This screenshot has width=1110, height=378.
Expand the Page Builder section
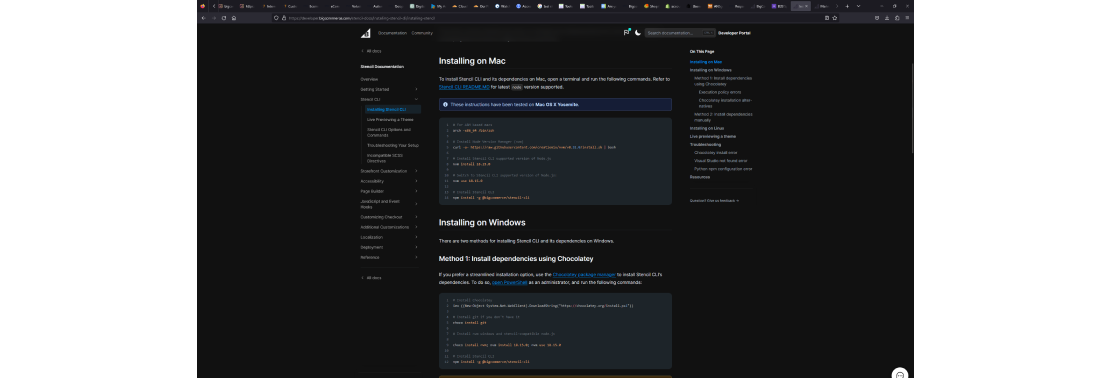[x=389, y=191]
